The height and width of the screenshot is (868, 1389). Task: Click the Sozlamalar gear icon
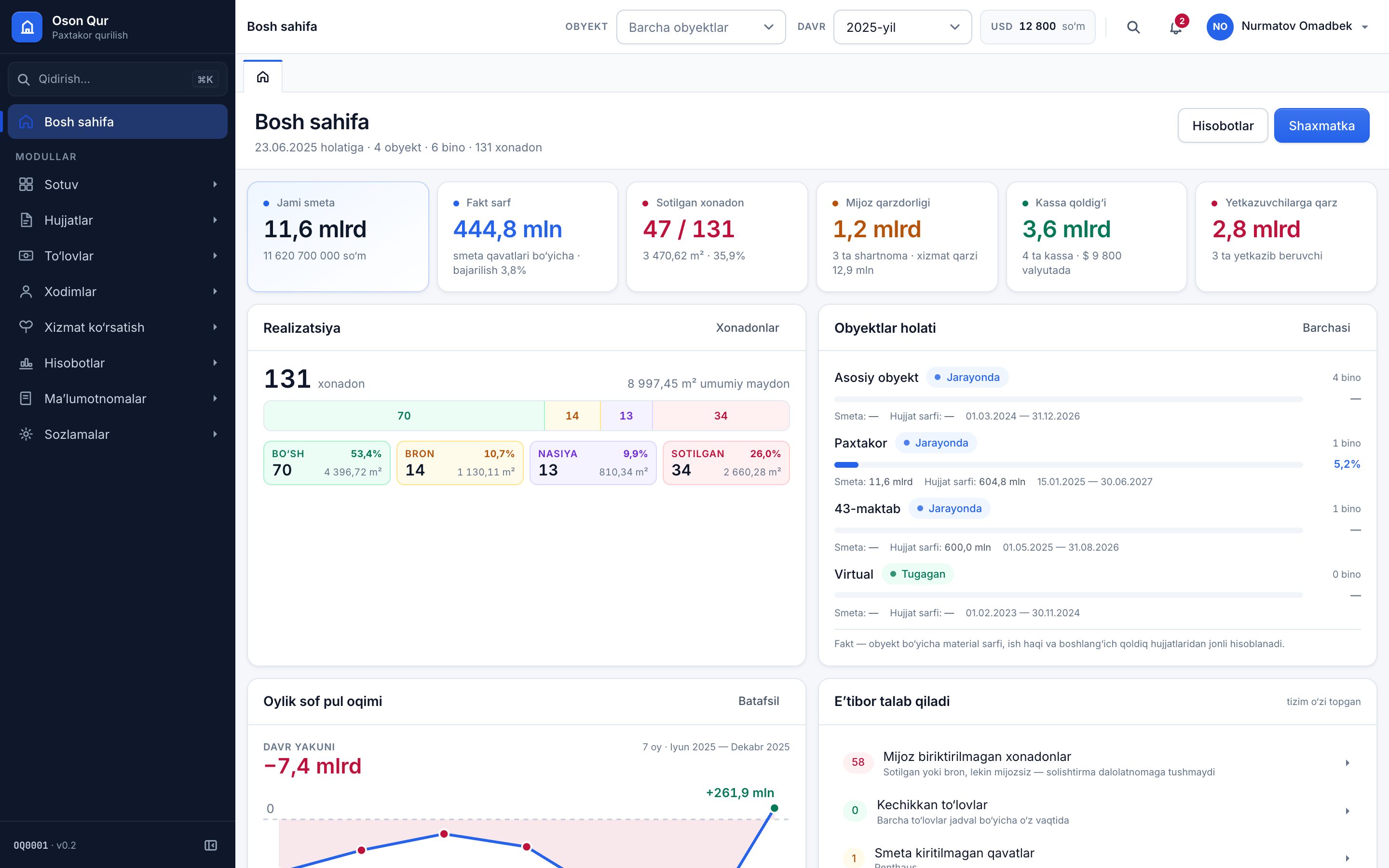pyautogui.click(x=26, y=434)
